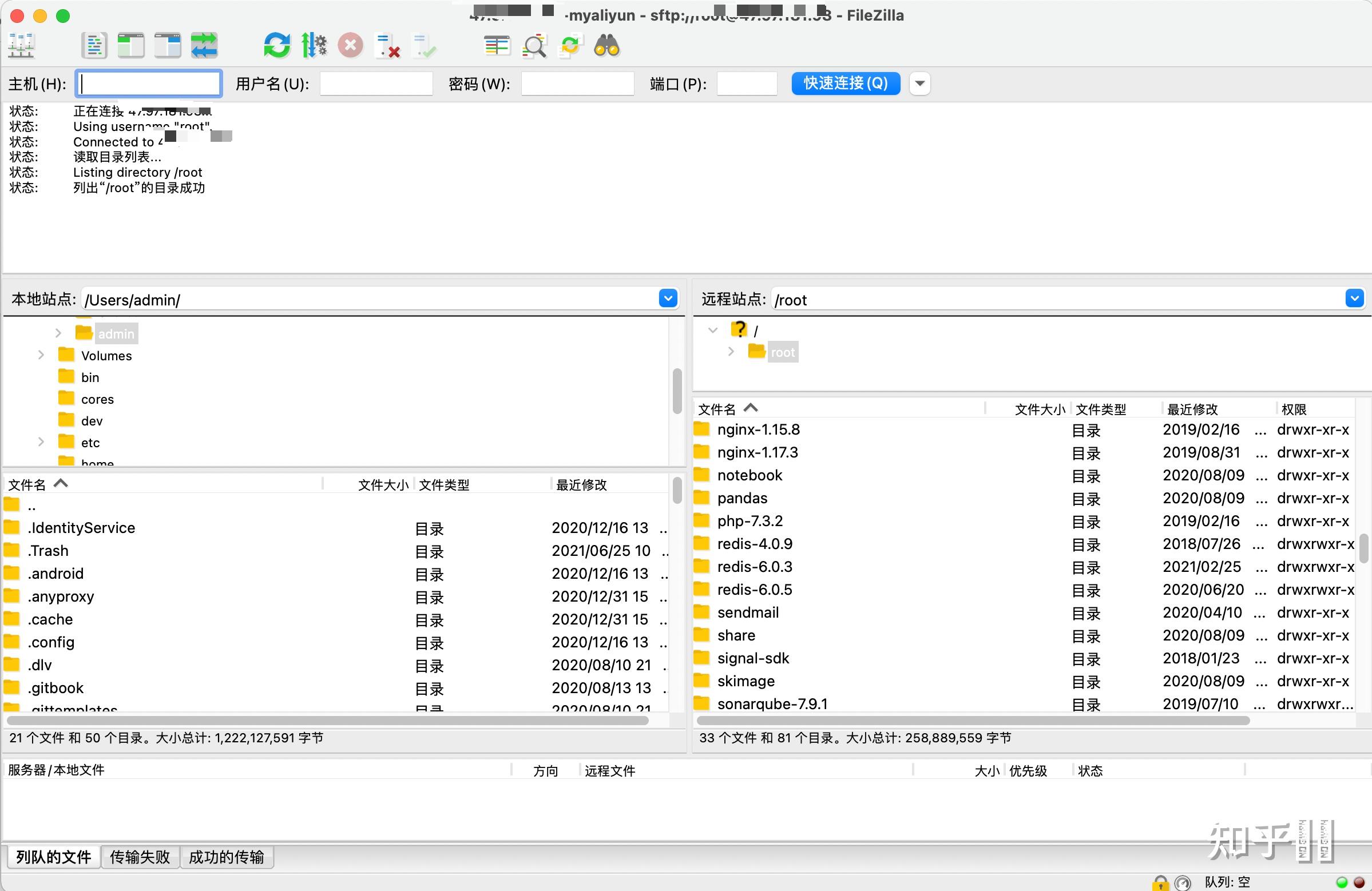Switch to the 成功的传输 tab
Viewport: 1372px width, 891px height.
[226, 857]
